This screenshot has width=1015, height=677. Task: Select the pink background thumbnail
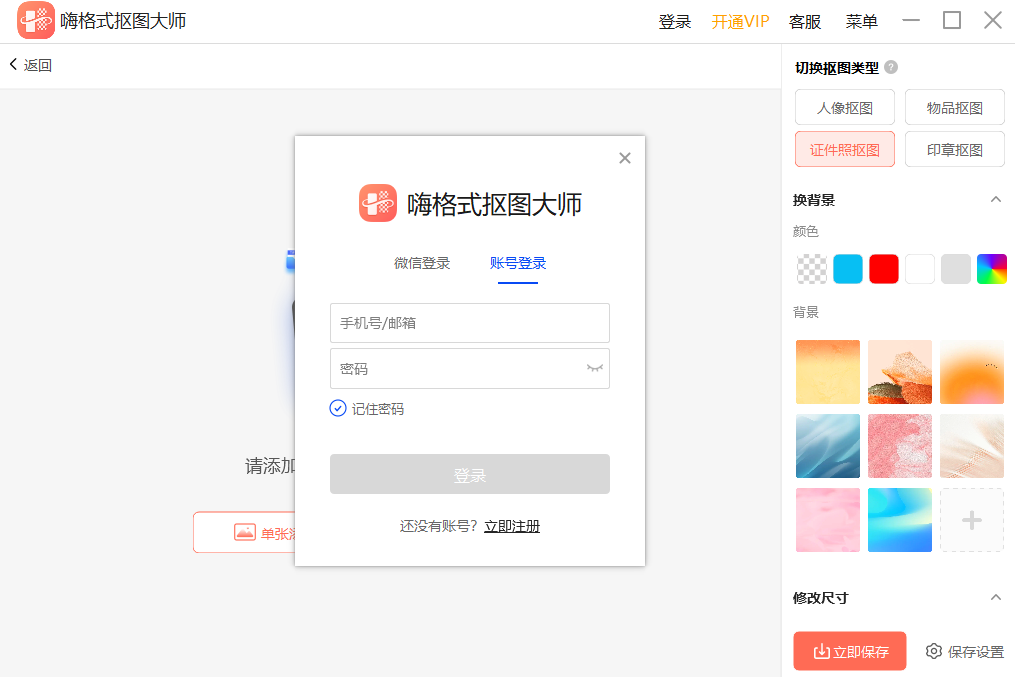pos(827,519)
